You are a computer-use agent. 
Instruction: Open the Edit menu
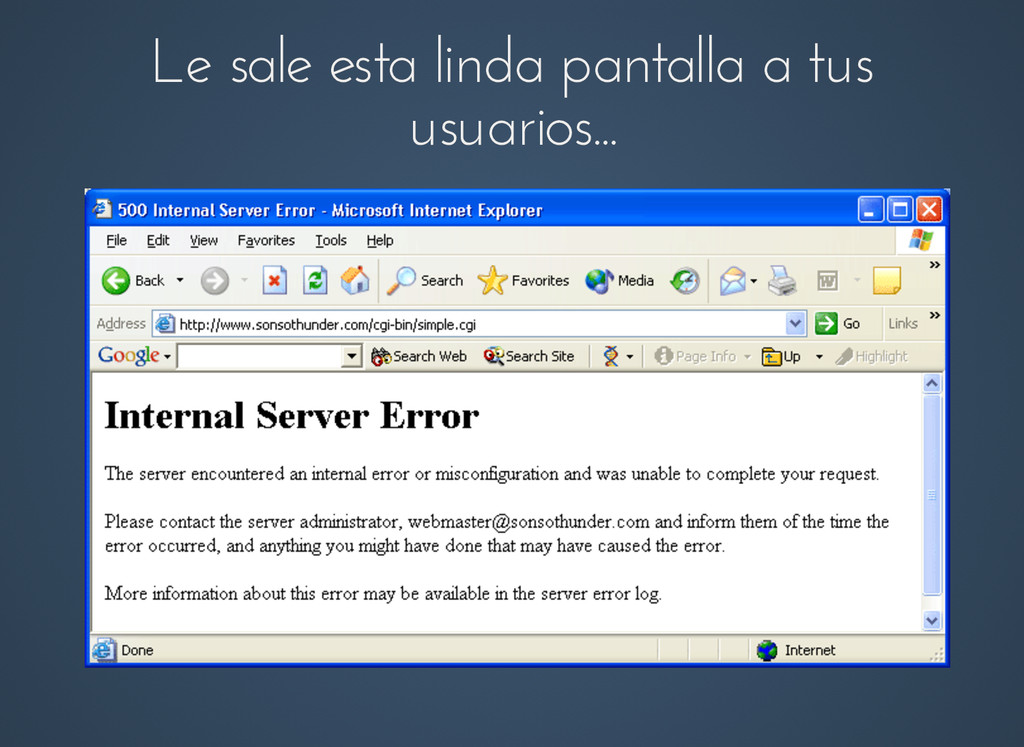pos(158,240)
